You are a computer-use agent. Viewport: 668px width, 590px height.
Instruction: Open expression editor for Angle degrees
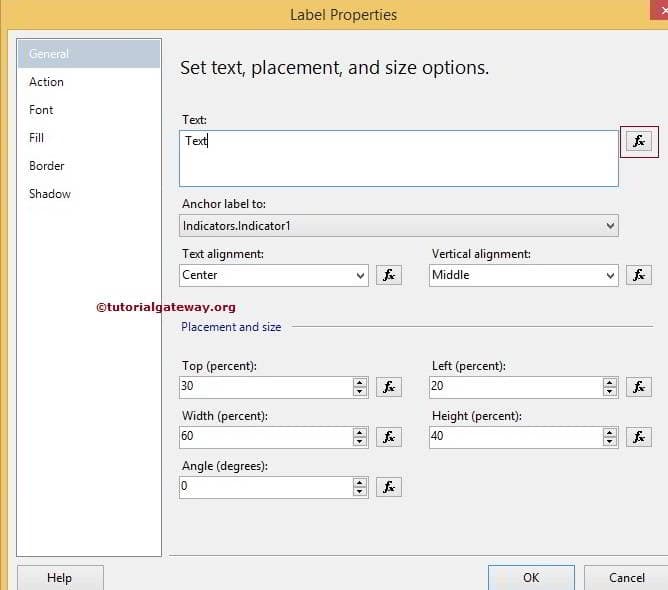pos(389,487)
